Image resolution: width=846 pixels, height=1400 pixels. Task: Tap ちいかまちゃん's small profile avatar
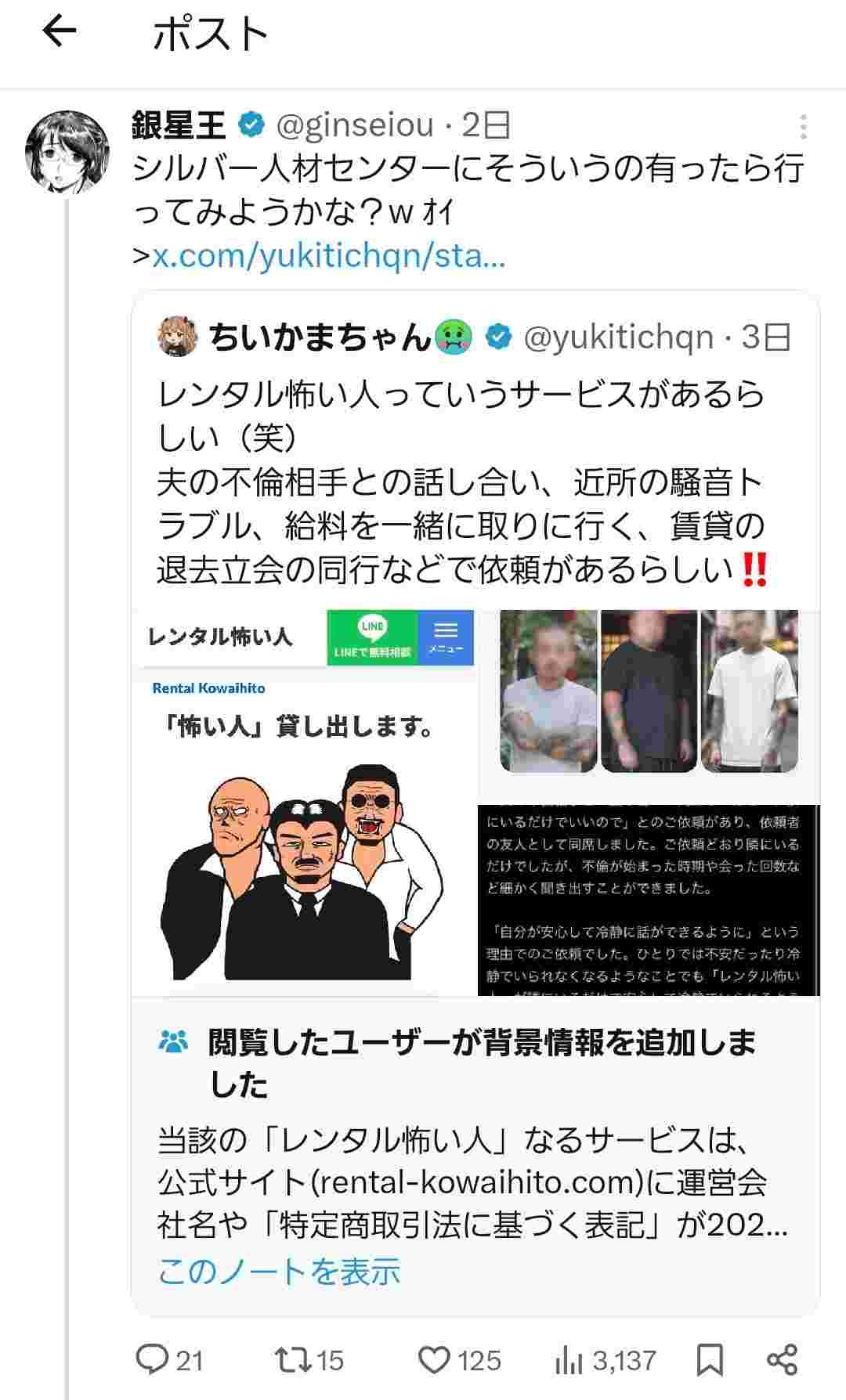tap(177, 337)
